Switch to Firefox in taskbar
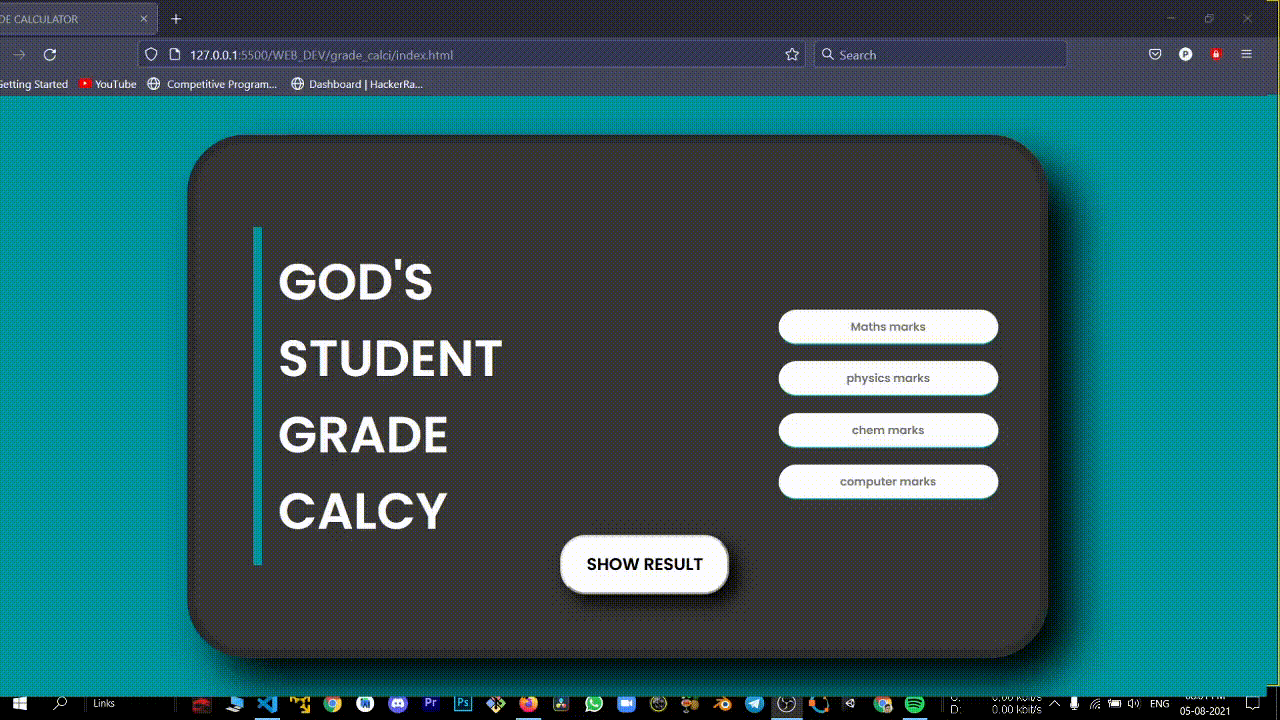 click(529, 704)
